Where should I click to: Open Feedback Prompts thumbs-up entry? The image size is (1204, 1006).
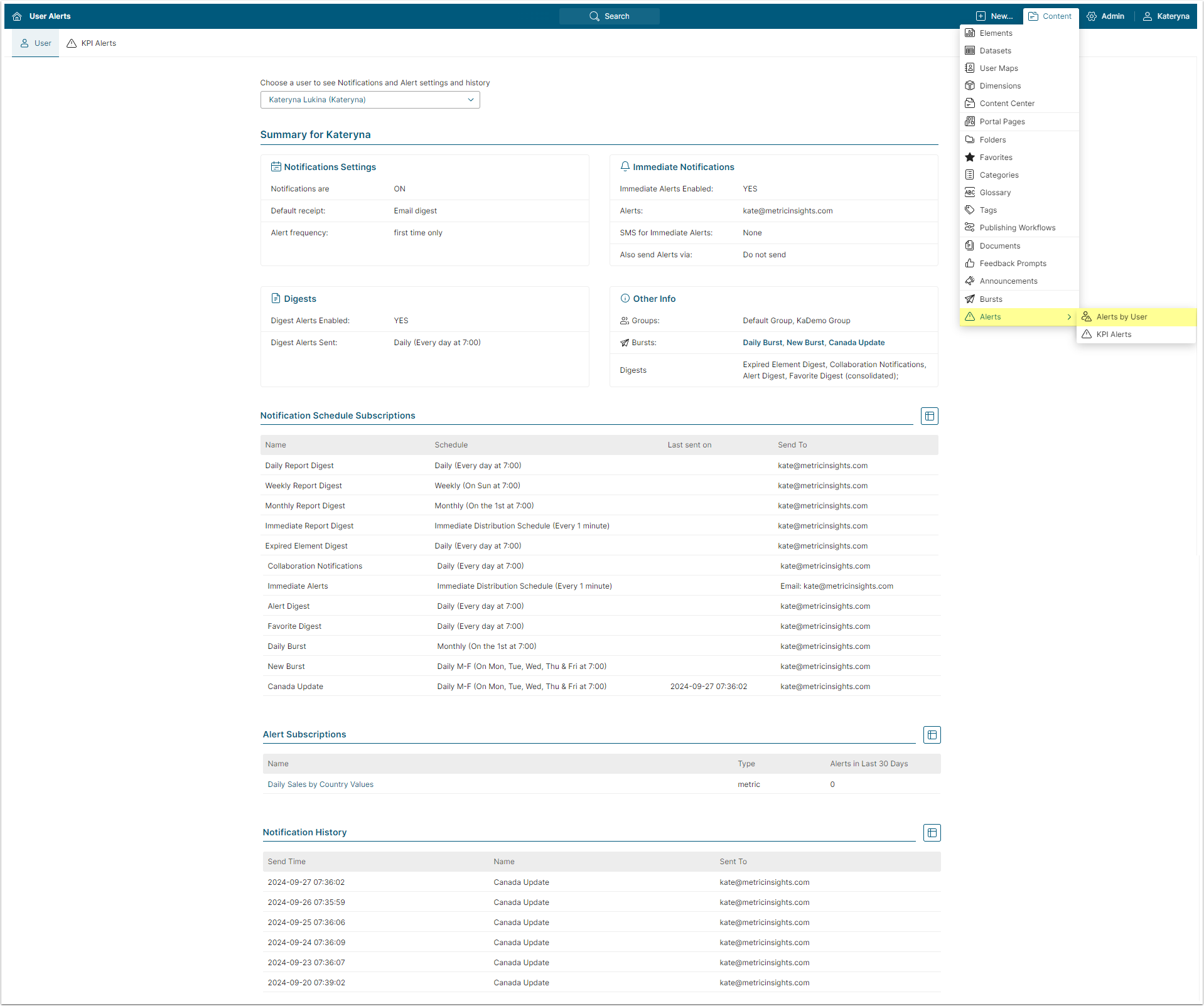(1013, 264)
